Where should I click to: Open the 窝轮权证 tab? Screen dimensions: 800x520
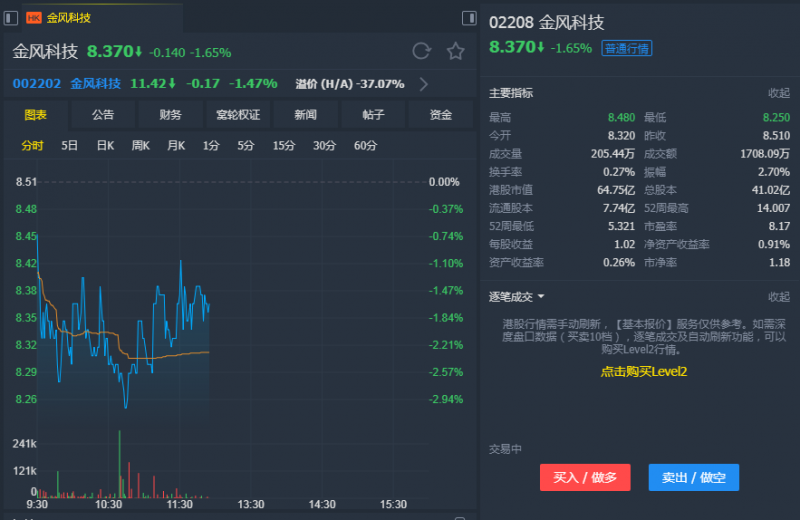coord(238,115)
